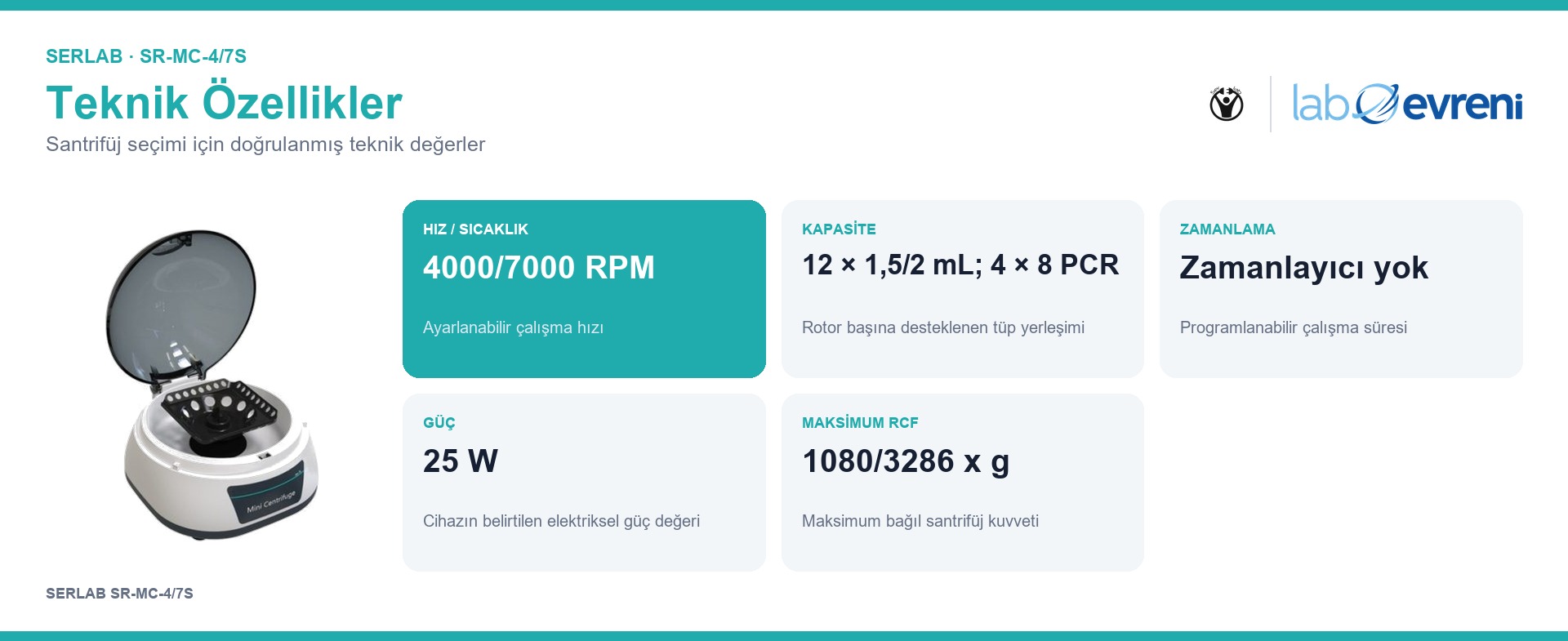The height and width of the screenshot is (641, 1568).
Task: Click the KAPASİTE label
Action: (839, 229)
